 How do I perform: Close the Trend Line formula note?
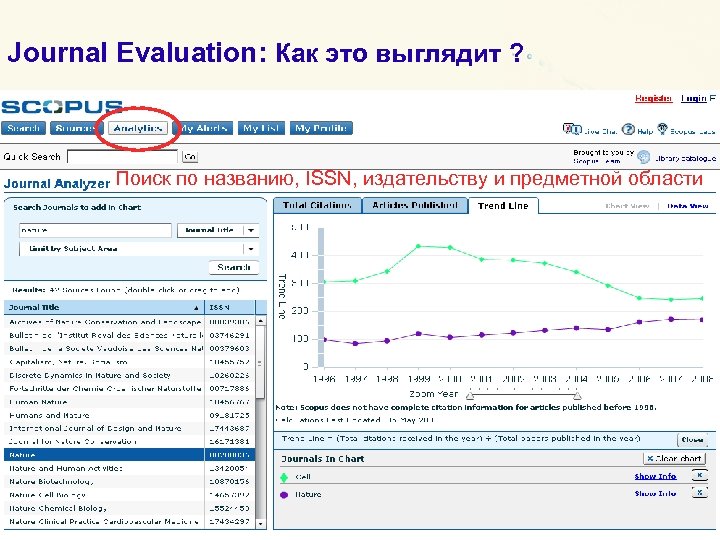pos(692,439)
